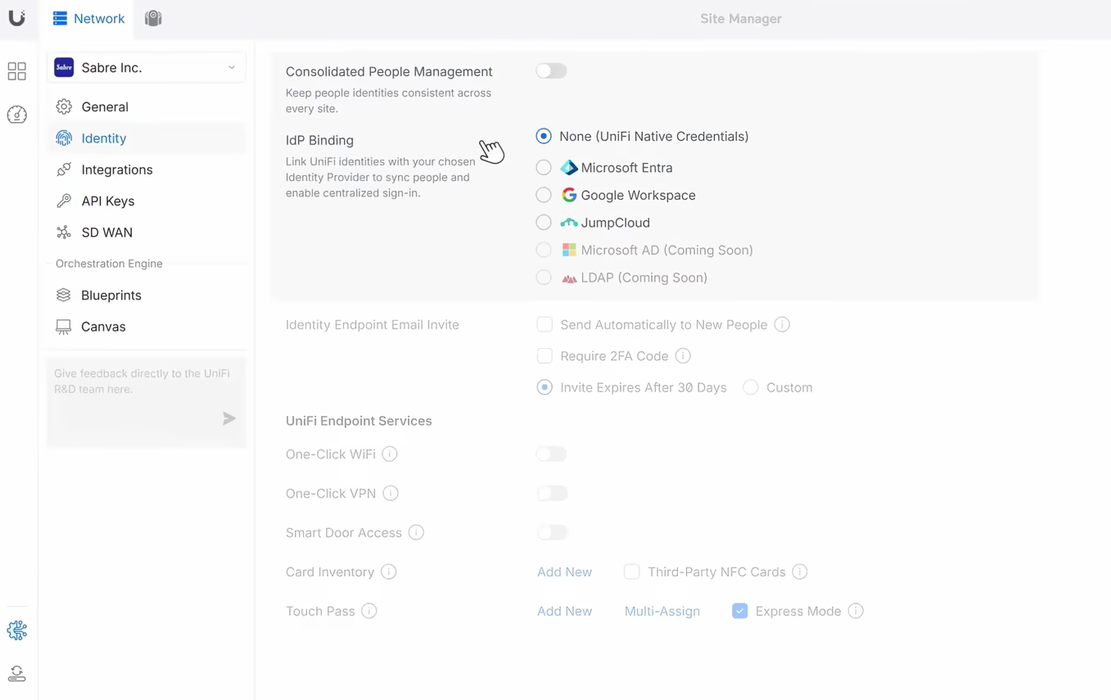
Task: Select Custom invite expiry radio
Action: click(750, 388)
